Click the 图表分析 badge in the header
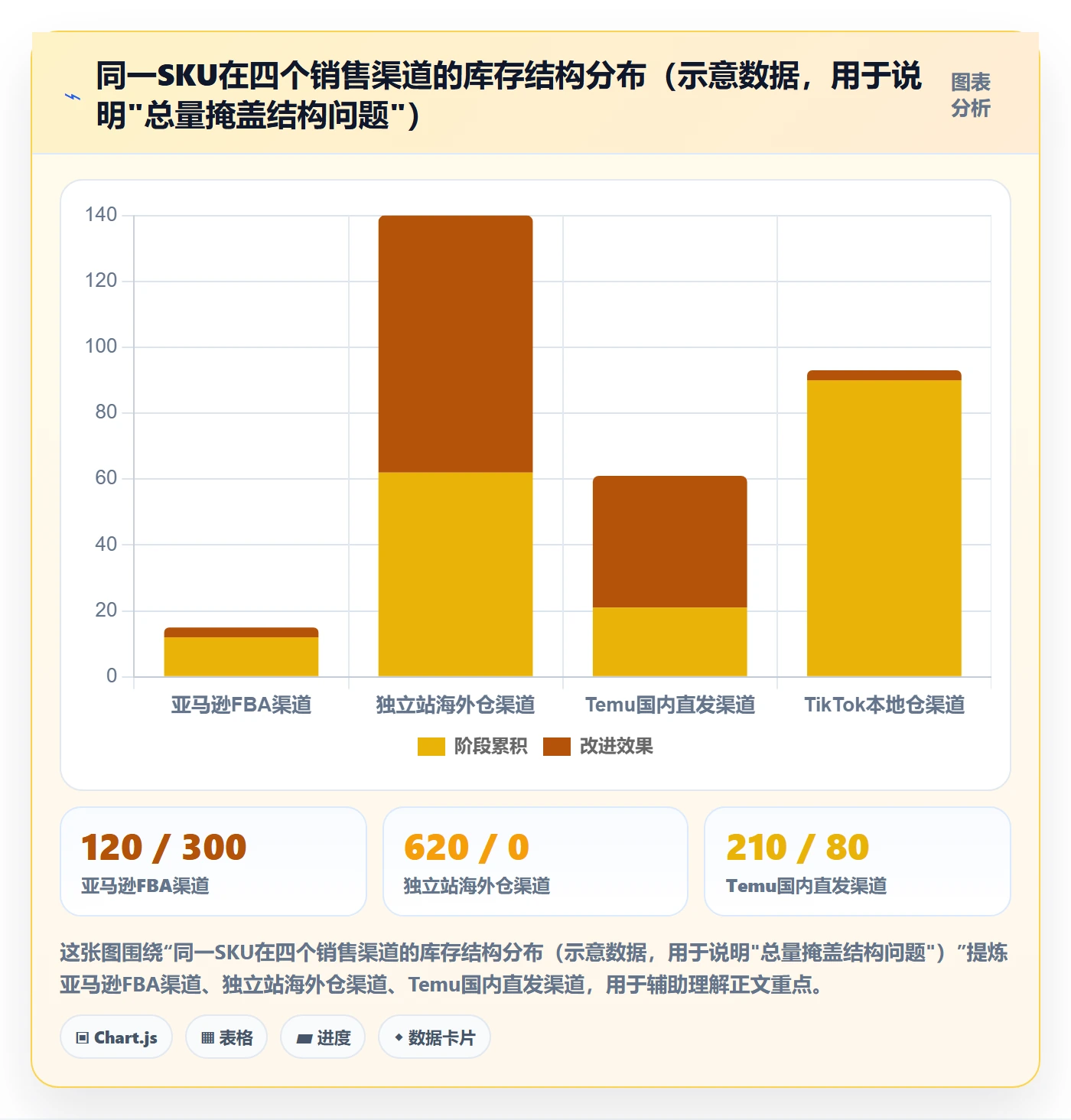1071x1120 pixels. click(x=971, y=96)
